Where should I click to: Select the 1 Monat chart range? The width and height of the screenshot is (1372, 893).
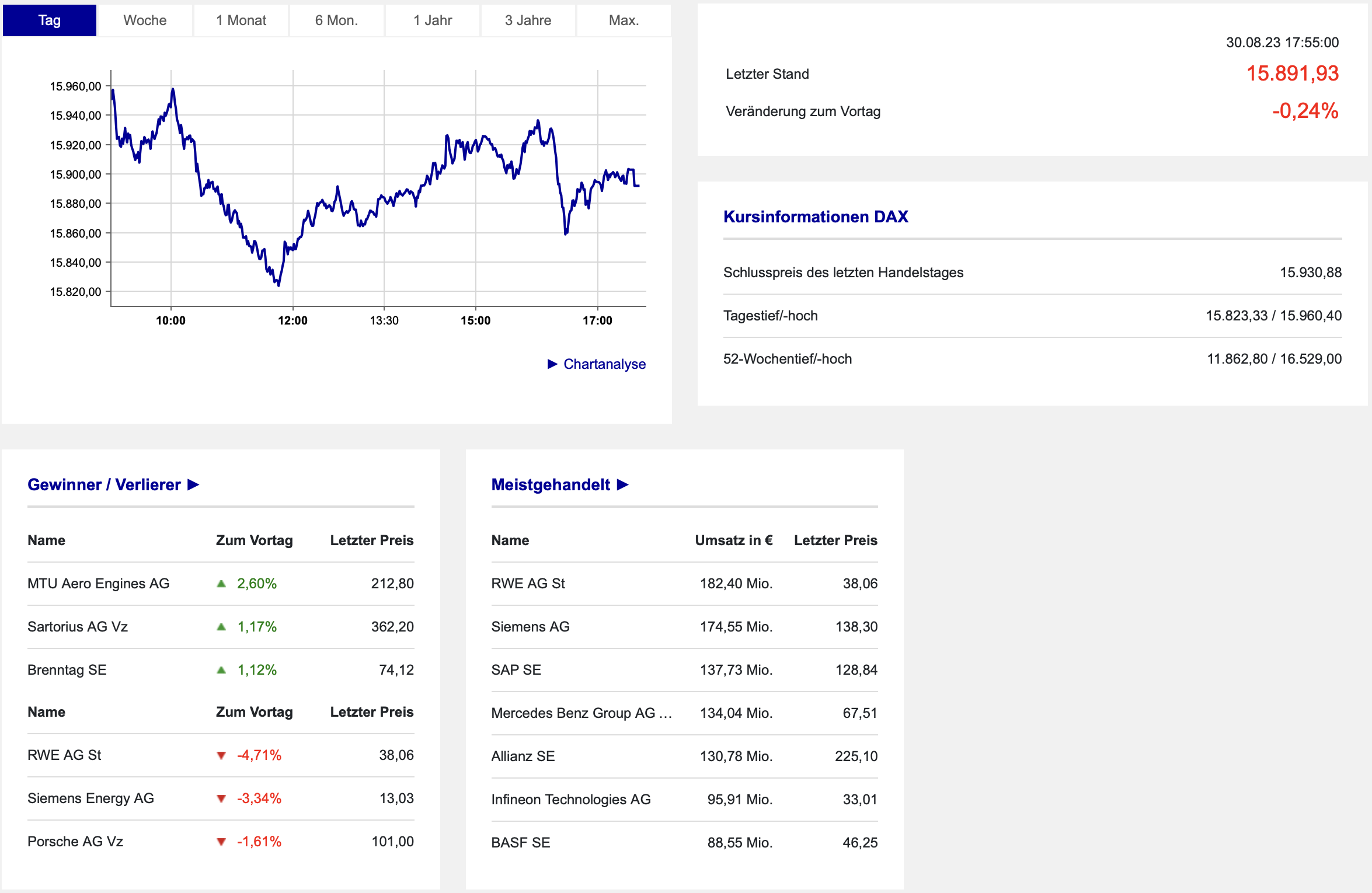click(x=241, y=20)
